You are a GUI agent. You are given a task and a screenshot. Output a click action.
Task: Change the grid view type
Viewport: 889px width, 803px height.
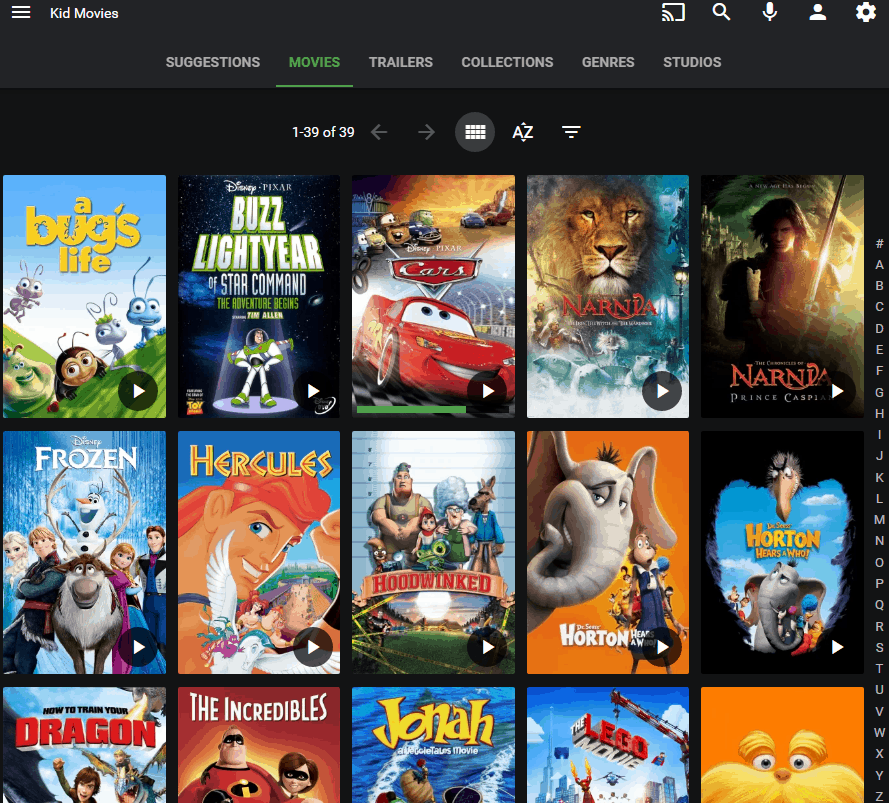[475, 132]
